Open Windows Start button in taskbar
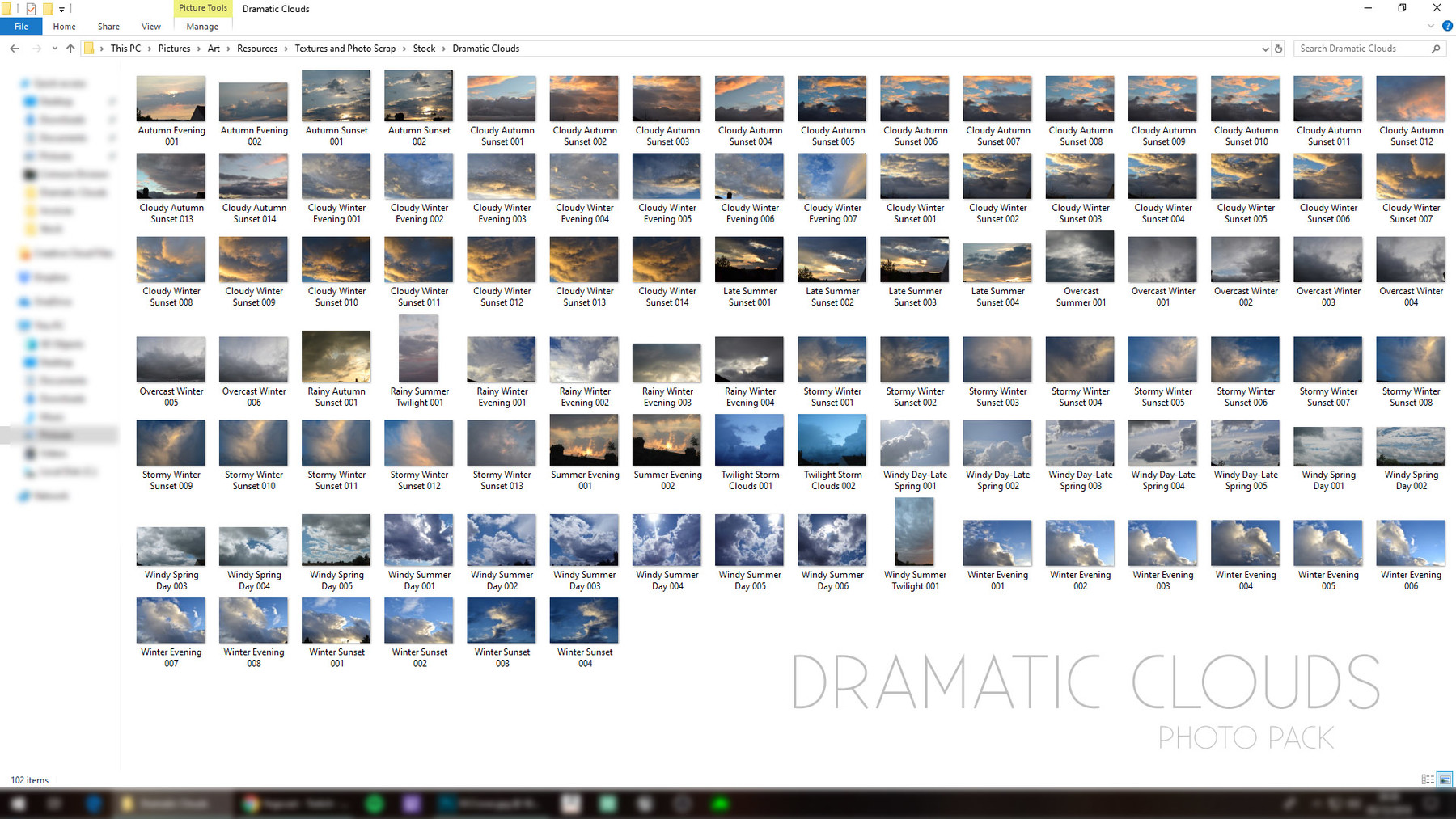This screenshot has height=819, width=1456. [18, 804]
